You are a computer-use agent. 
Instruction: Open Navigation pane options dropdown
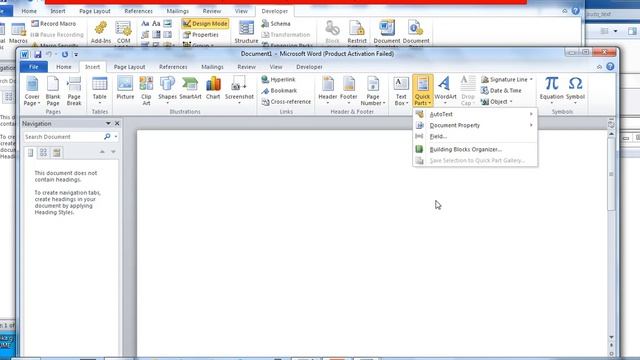point(108,123)
